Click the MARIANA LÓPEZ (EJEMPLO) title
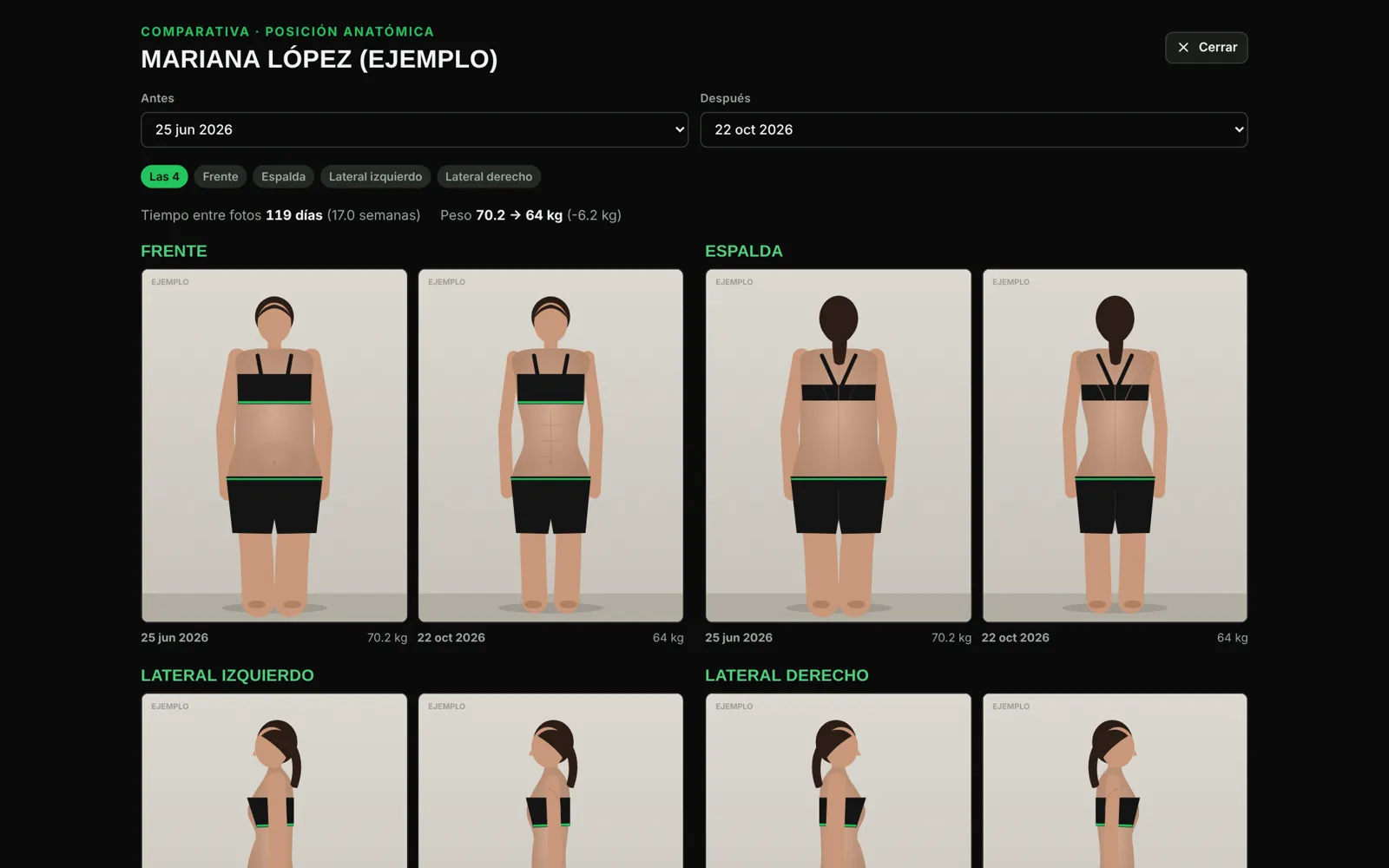The width and height of the screenshot is (1389, 868). (x=319, y=59)
